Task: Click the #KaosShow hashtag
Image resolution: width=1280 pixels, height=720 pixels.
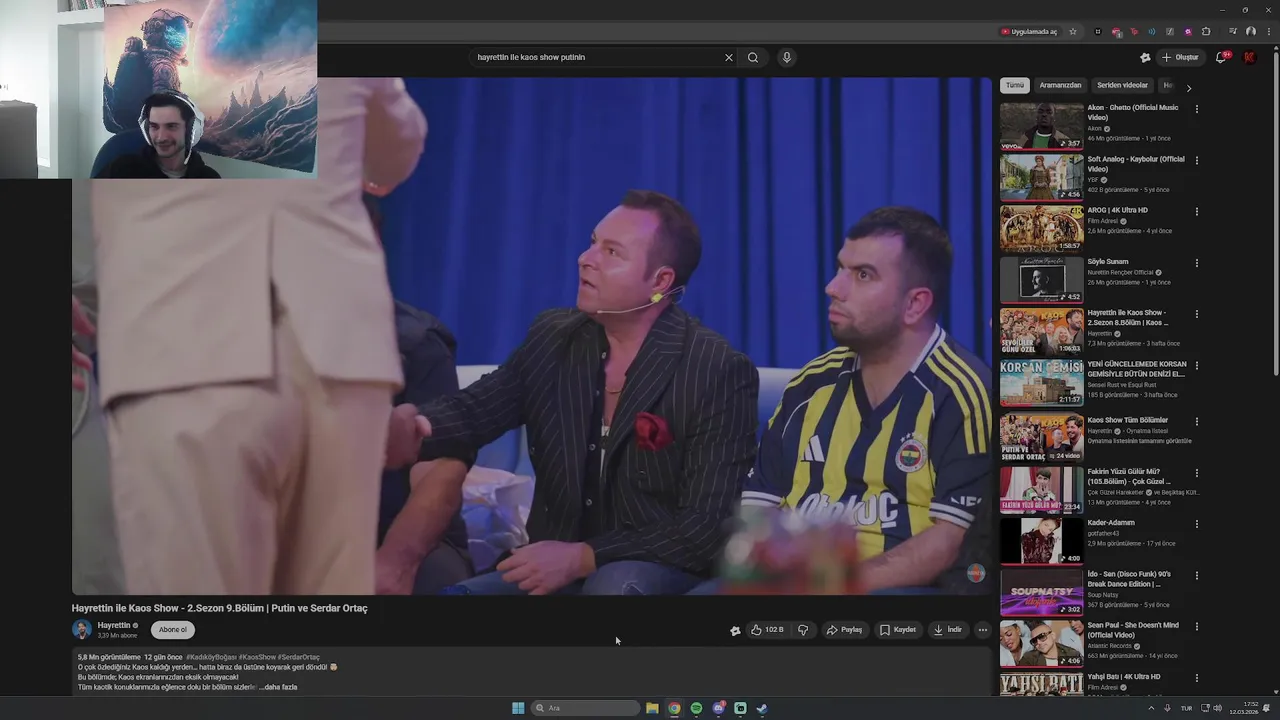Action: click(257, 657)
